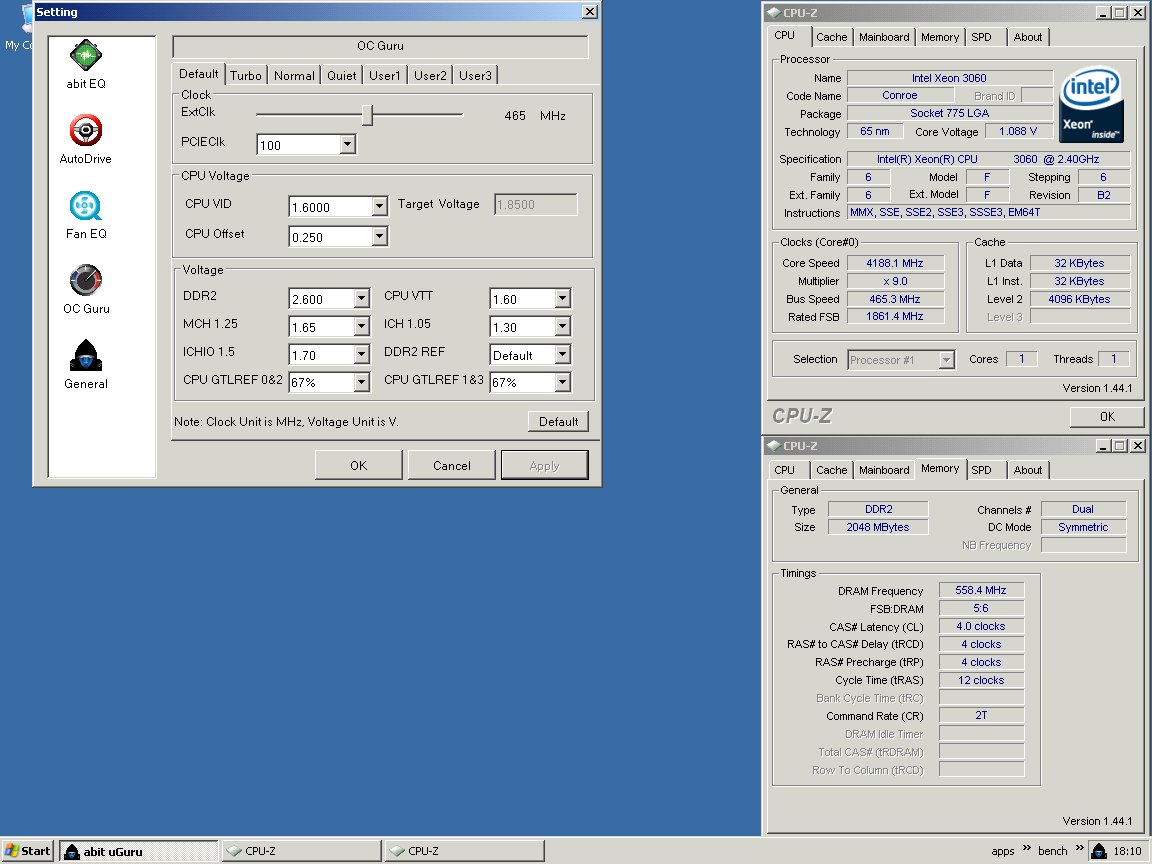Expand the bench toolbar chevron in taskbar
This screenshot has height=864, width=1152.
(x=1079, y=848)
